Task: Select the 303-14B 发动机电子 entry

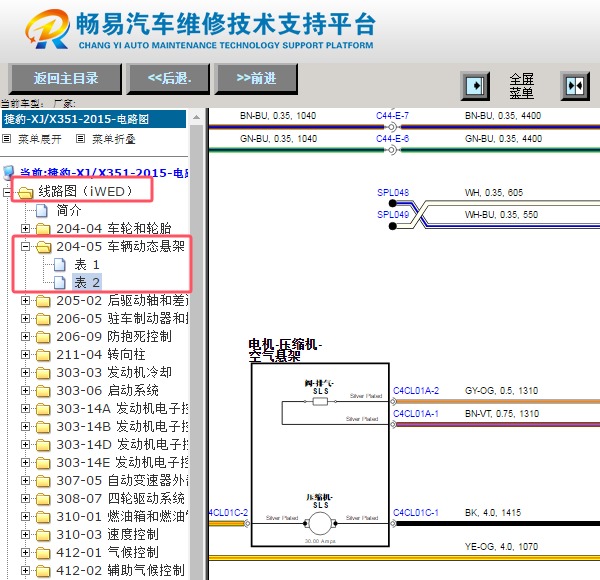Action: (x=122, y=426)
